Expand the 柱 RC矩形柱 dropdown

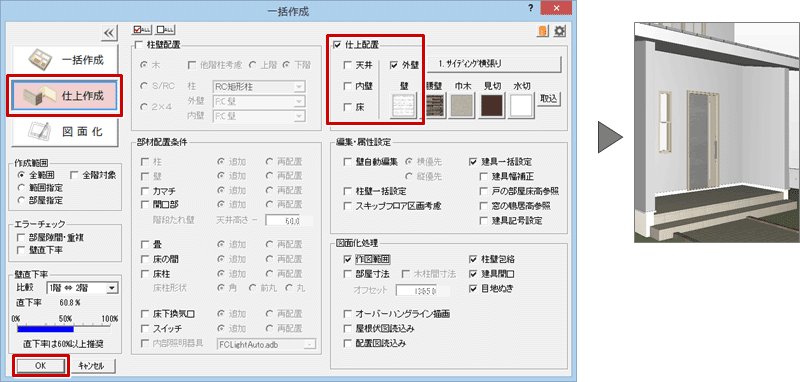259,87
